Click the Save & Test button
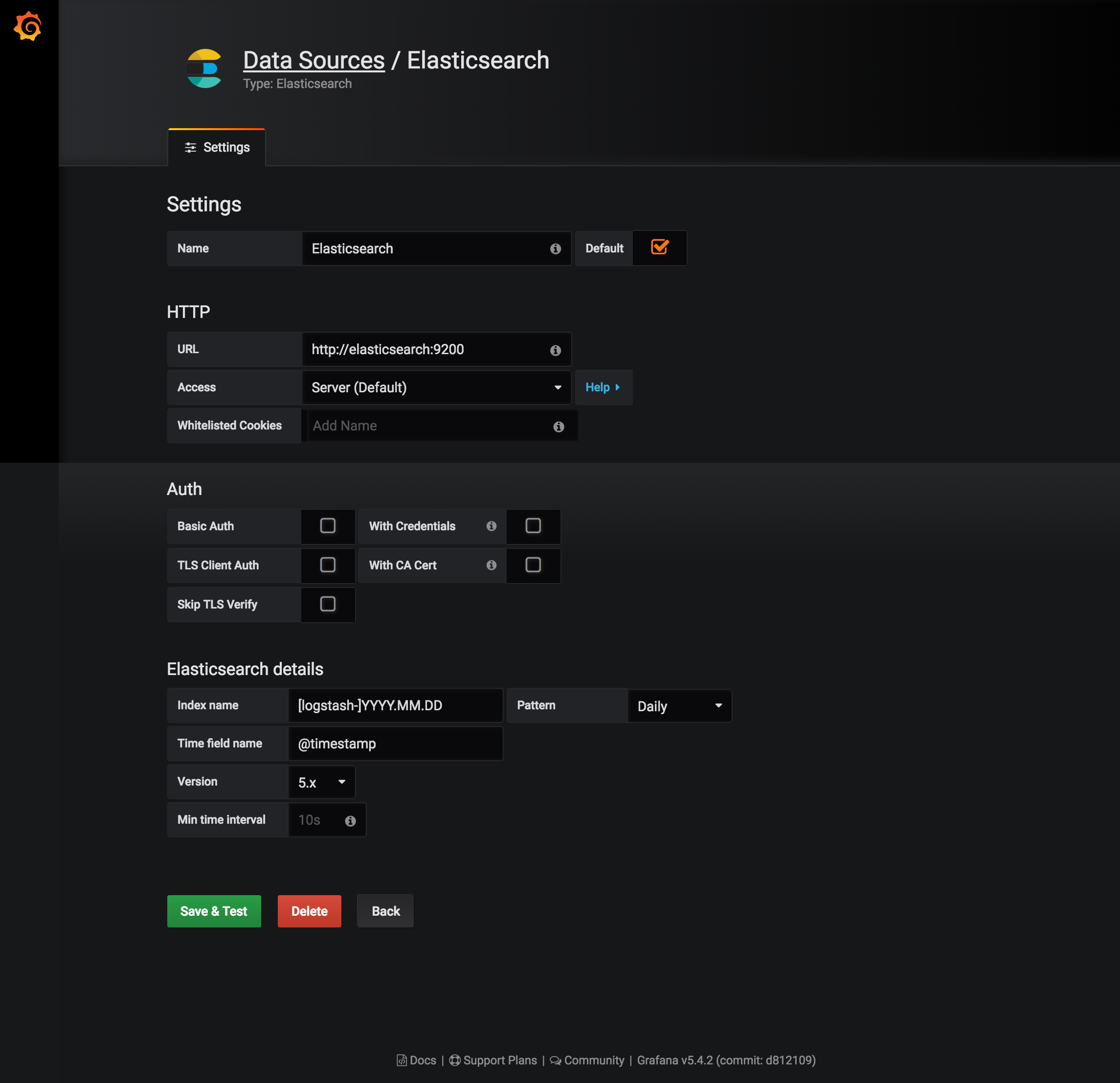 [x=214, y=911]
